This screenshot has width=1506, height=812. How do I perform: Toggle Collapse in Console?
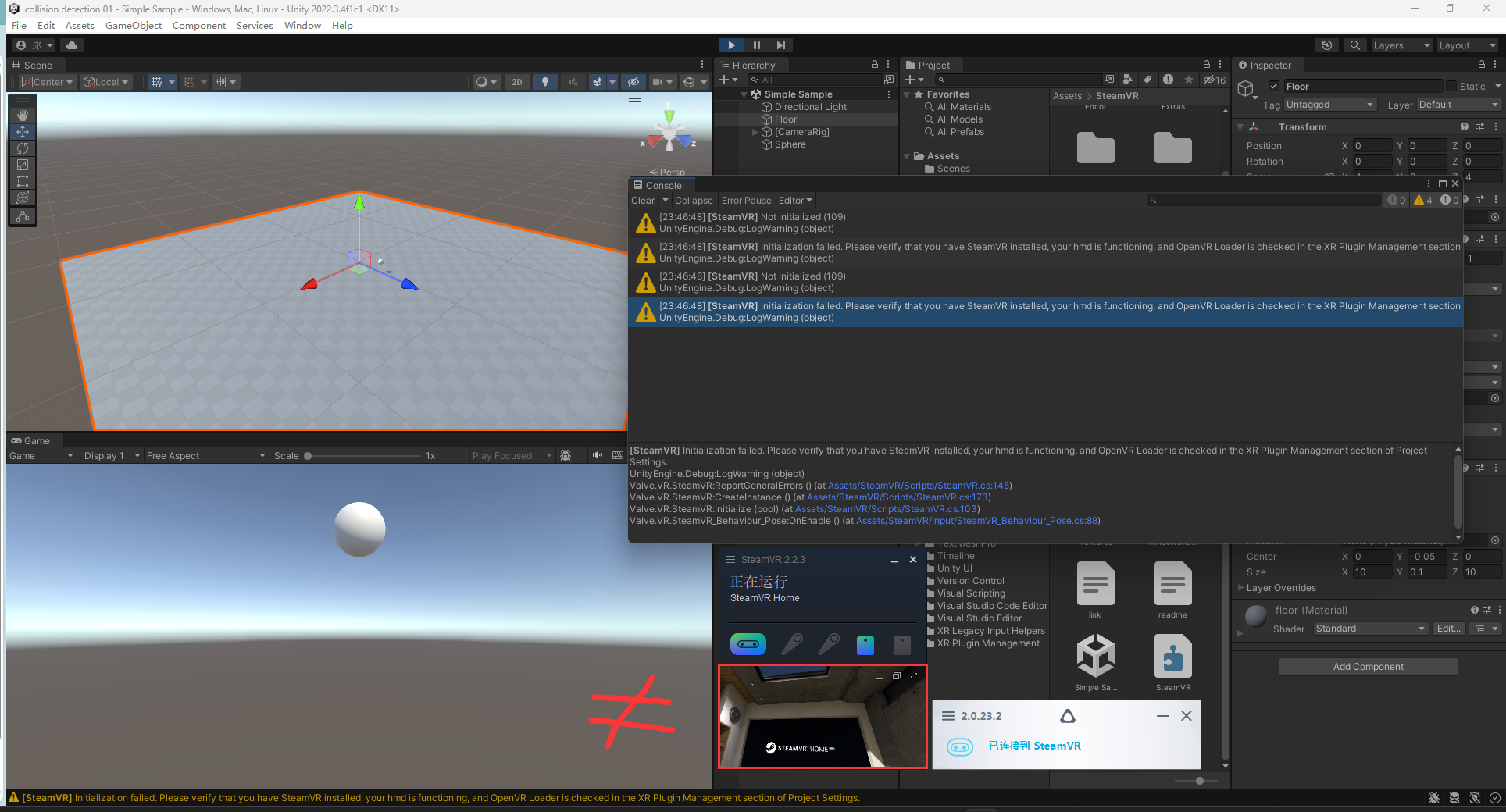coord(693,201)
